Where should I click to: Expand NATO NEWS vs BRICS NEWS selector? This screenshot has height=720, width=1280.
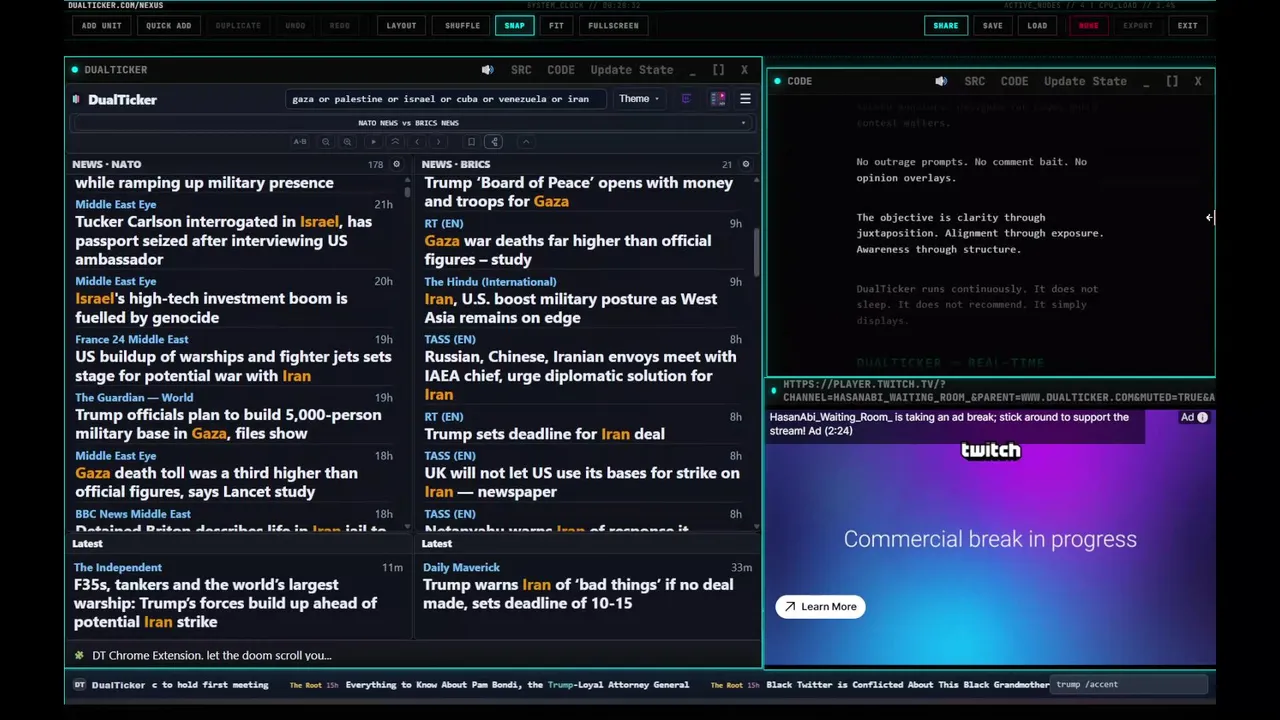tap(410, 123)
